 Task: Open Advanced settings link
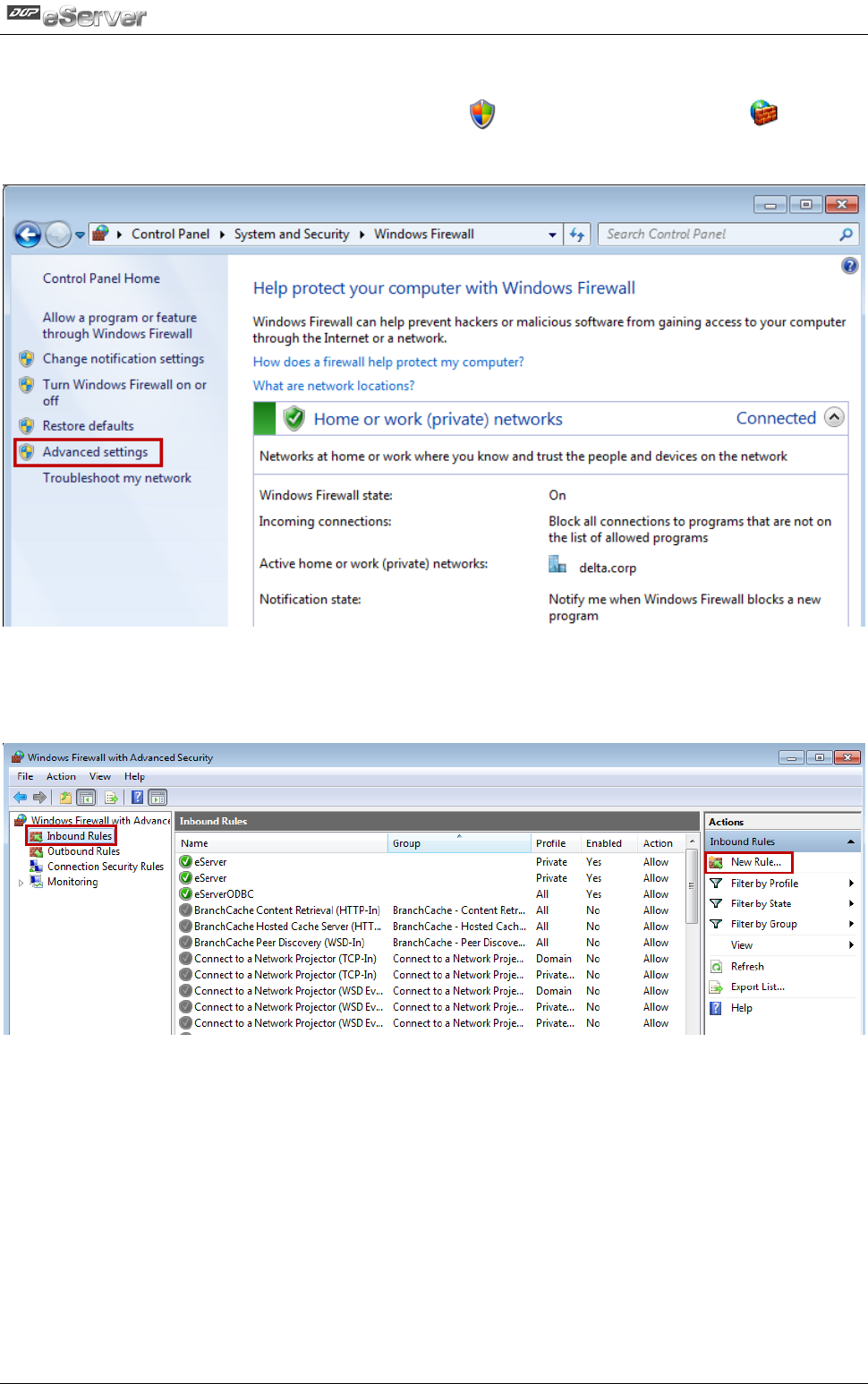pyautogui.click(x=95, y=452)
